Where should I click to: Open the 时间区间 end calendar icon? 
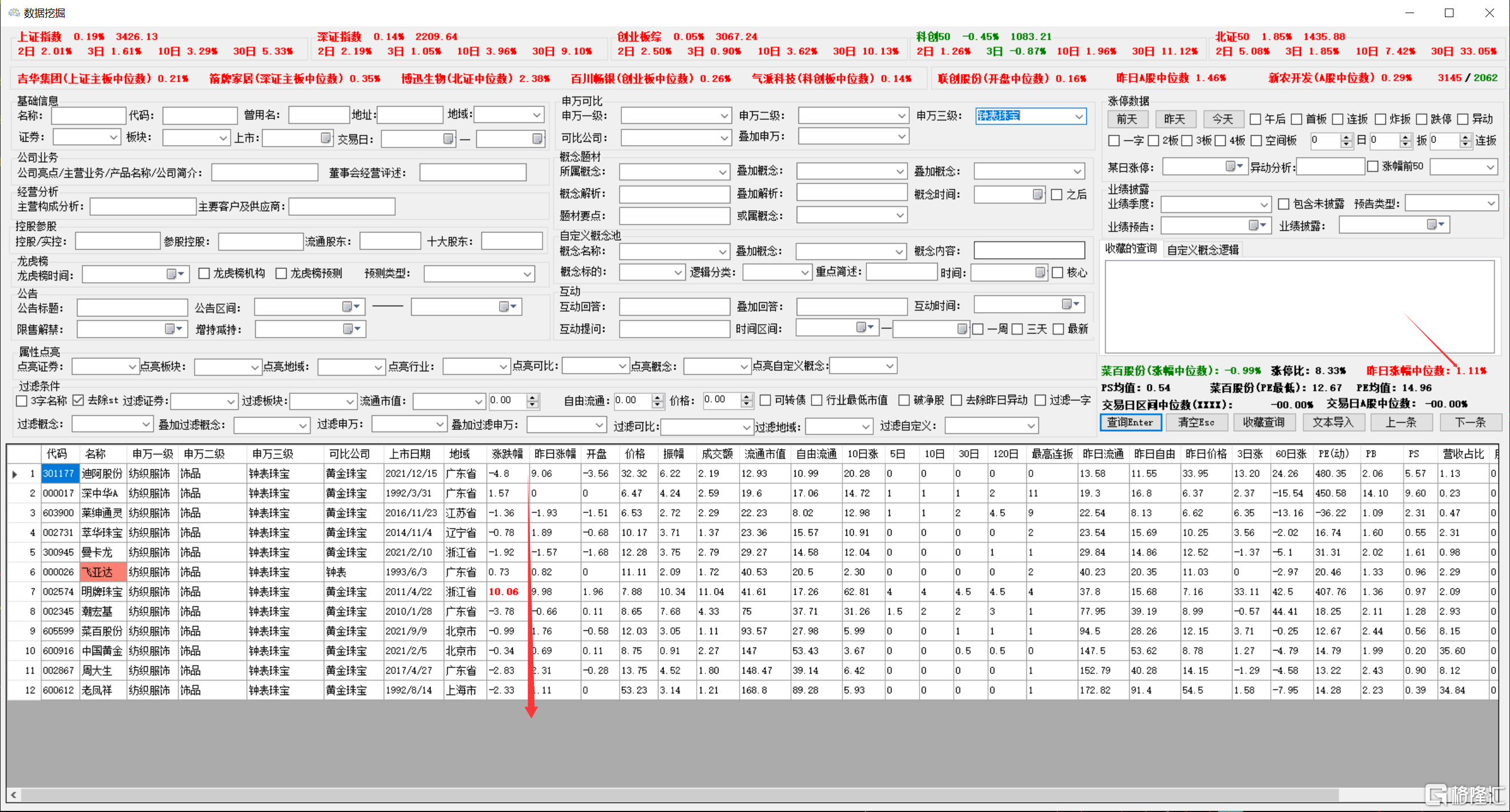pyautogui.click(x=962, y=328)
